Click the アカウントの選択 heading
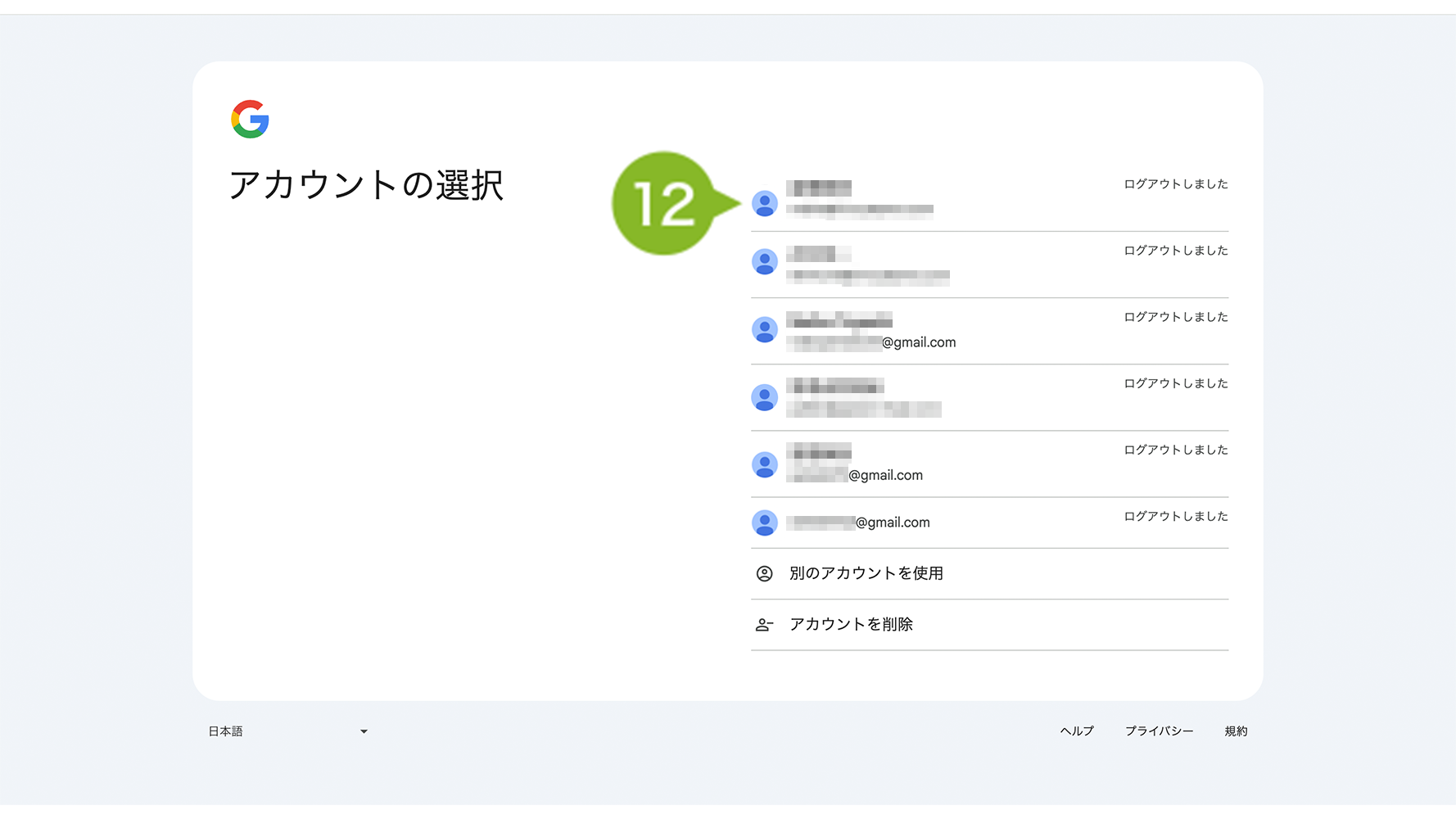 (366, 185)
